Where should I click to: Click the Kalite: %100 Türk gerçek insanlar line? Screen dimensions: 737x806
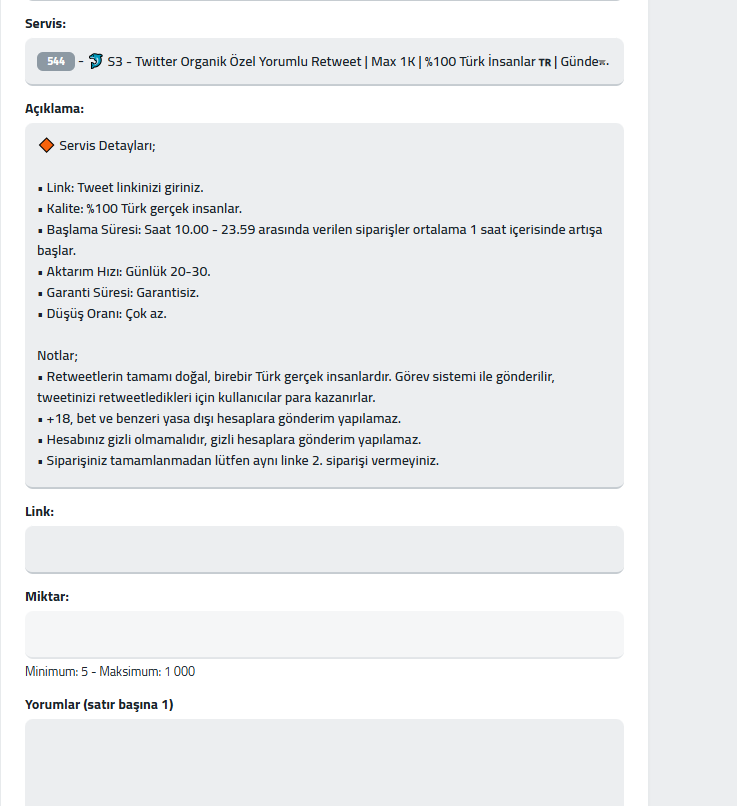(x=140, y=209)
